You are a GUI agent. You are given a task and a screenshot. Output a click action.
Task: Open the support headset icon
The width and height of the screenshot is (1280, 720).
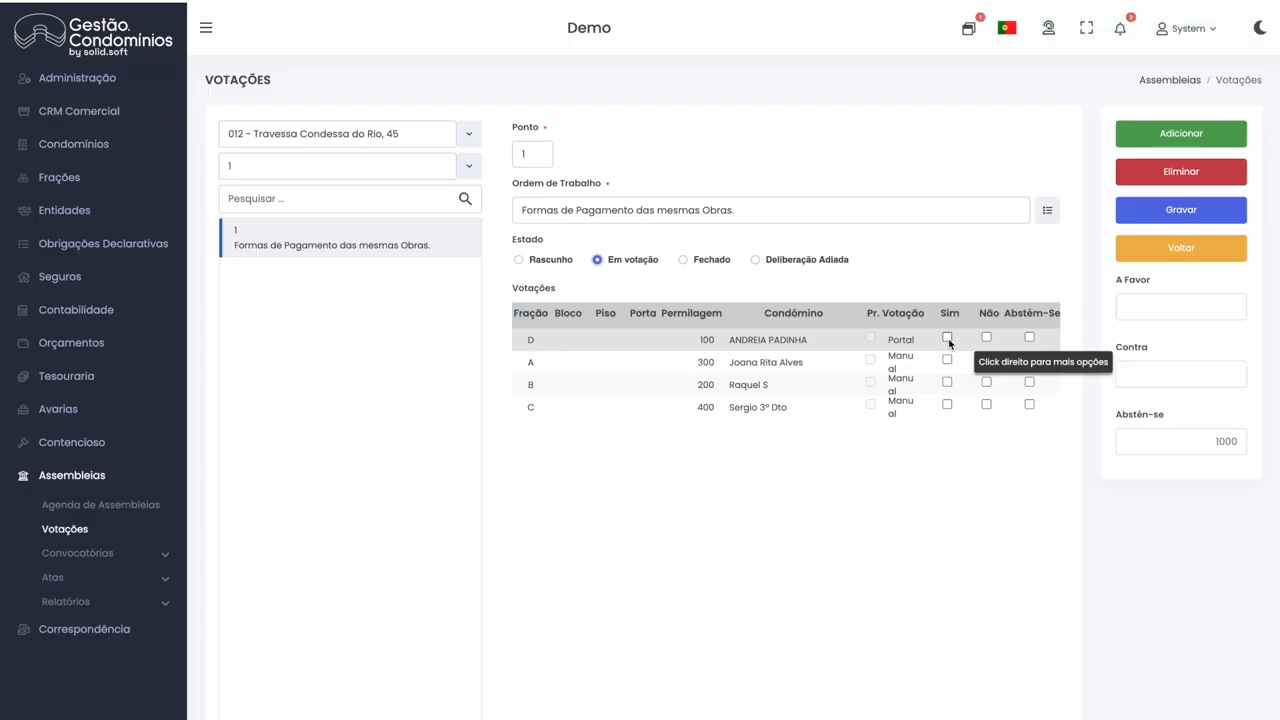[1048, 28]
